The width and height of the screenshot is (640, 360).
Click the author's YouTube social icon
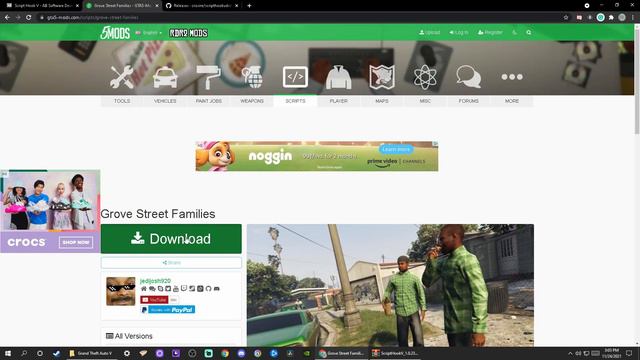[176, 289]
